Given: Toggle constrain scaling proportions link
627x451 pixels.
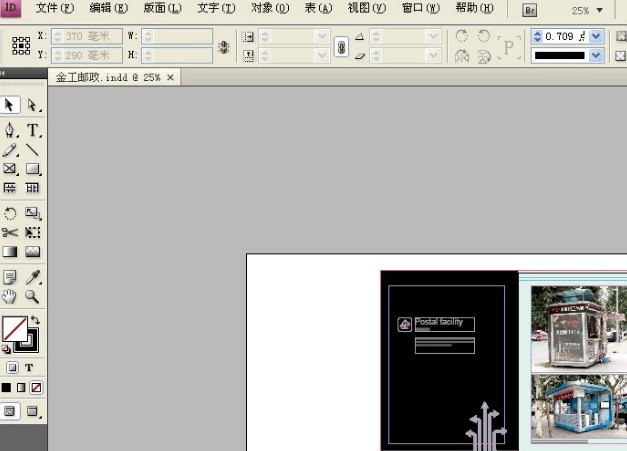Looking at the screenshot, I should point(341,47).
